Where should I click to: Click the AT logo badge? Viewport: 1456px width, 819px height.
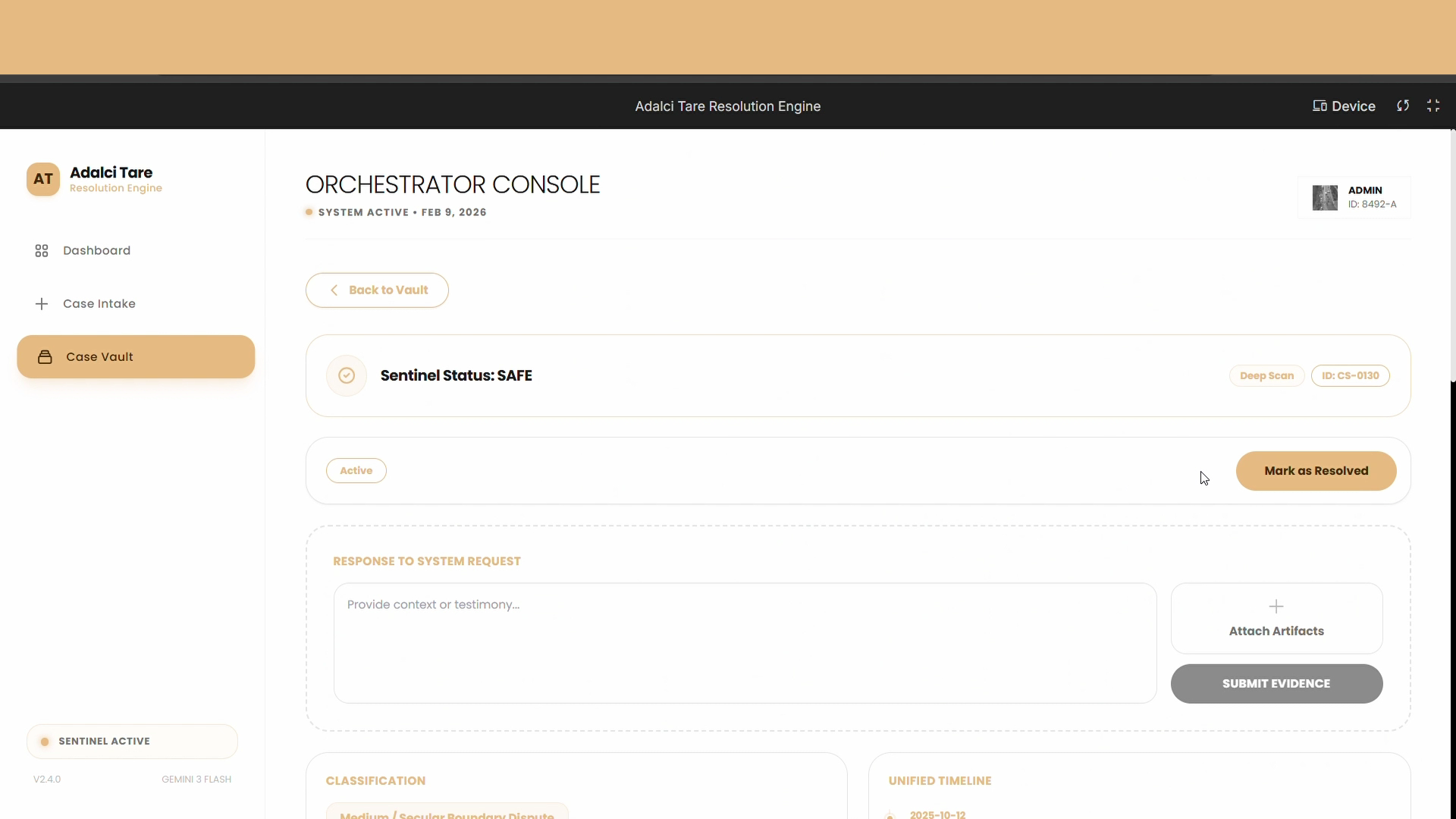pos(43,180)
